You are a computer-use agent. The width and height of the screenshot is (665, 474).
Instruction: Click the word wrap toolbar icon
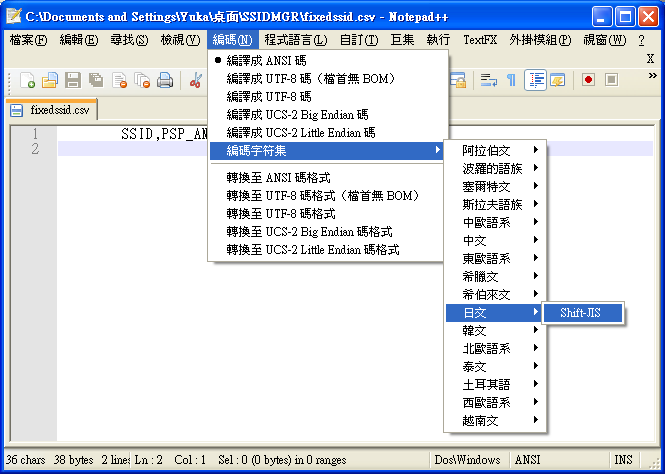click(x=489, y=80)
